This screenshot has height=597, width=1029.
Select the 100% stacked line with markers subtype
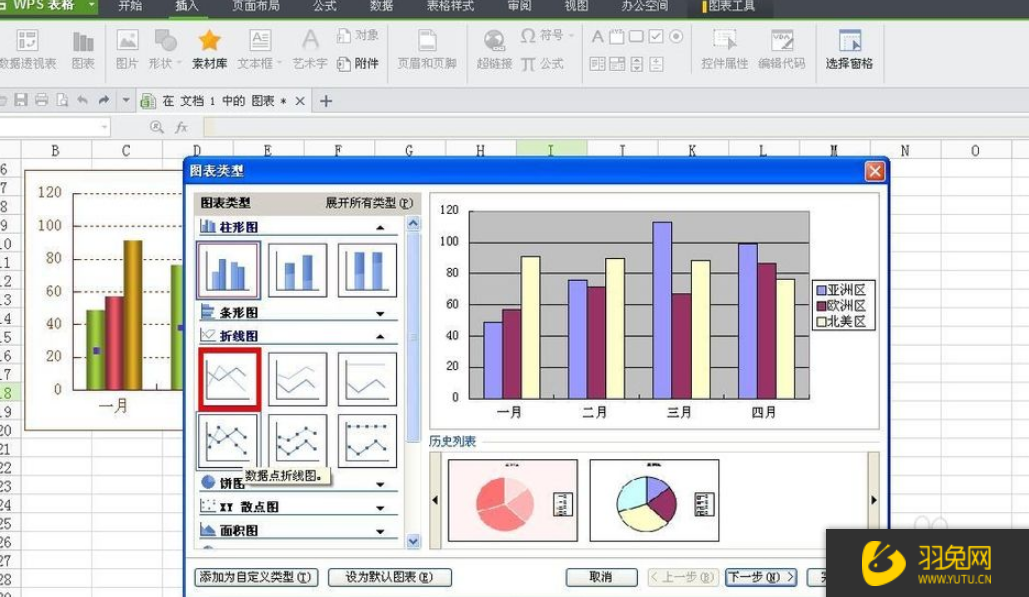click(x=367, y=440)
